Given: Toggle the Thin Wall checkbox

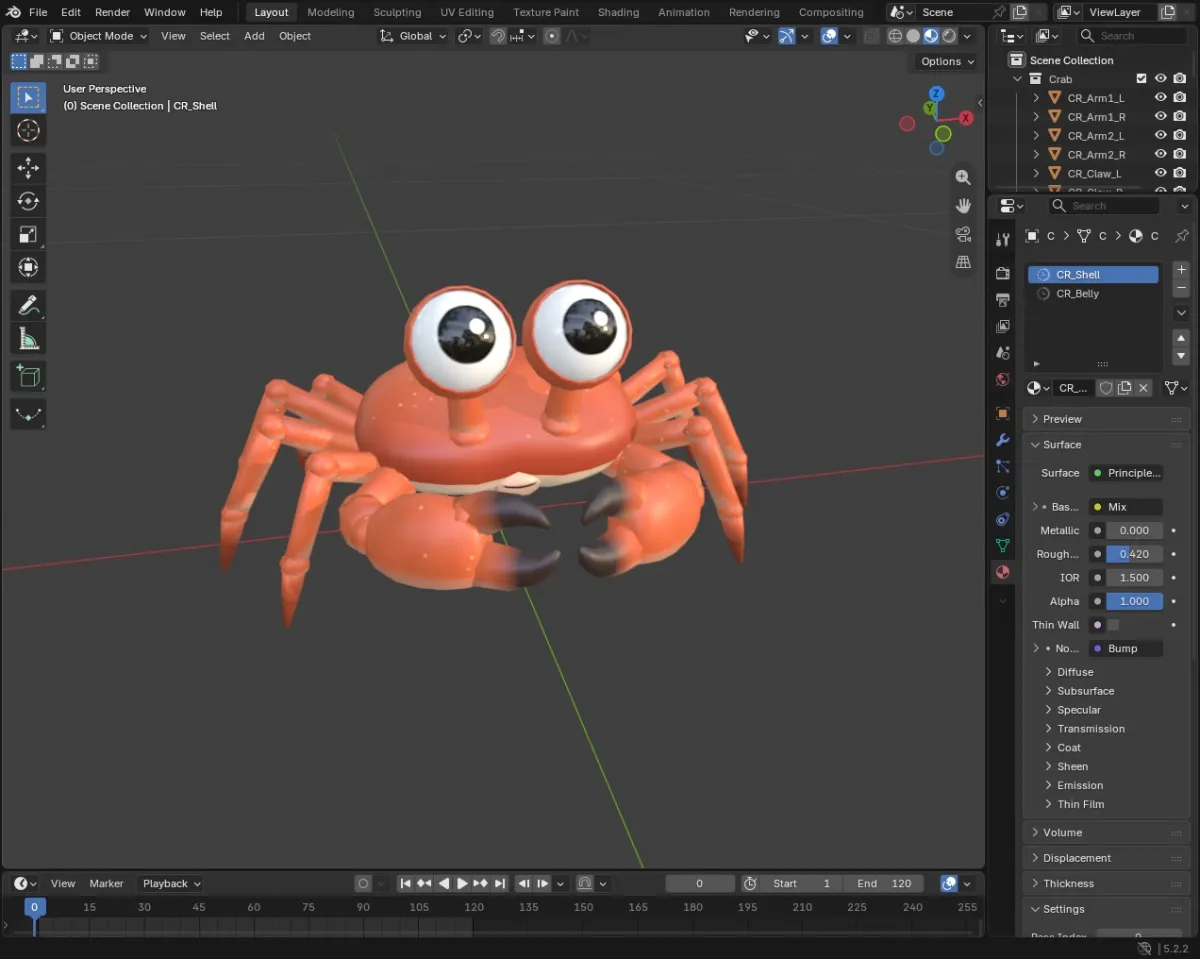Looking at the screenshot, I should point(1113,625).
